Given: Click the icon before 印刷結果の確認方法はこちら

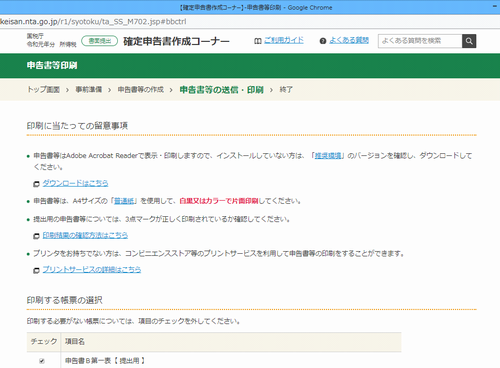Looking at the screenshot, I should [x=36, y=236].
